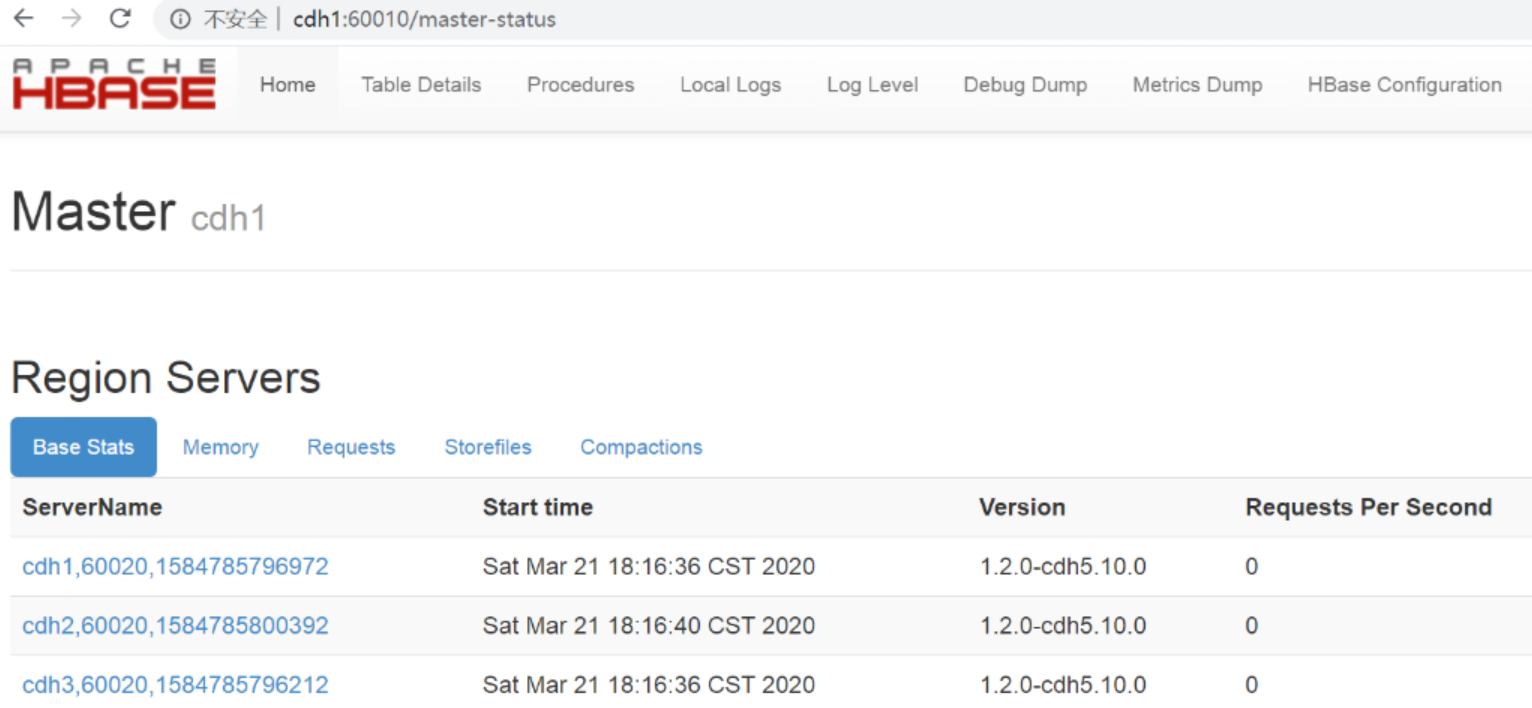The width and height of the screenshot is (1532, 708).
Task: Open HBase Configuration page
Action: 1404,85
